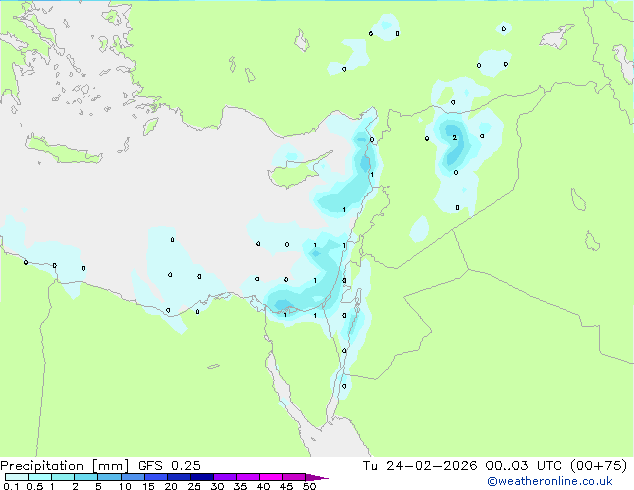
Task: Click the "10" legend scale label
Action: coord(125,486)
